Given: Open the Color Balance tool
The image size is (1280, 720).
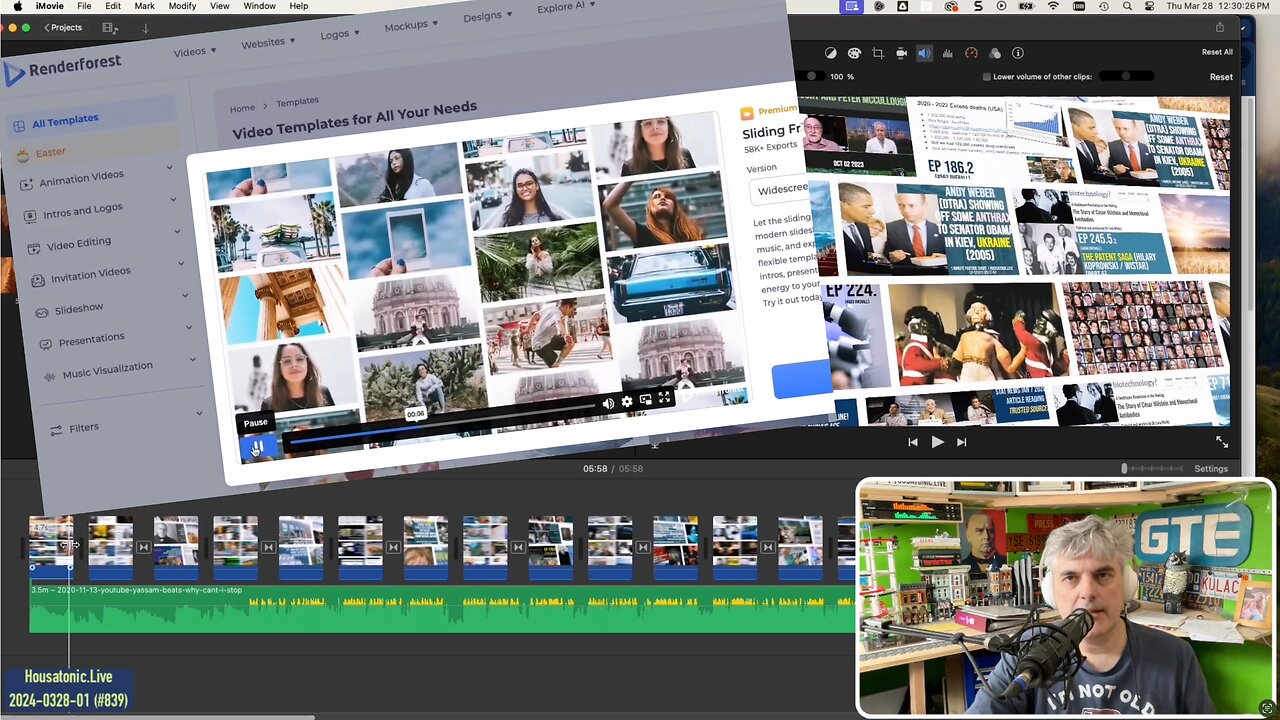Looking at the screenshot, I should 831,53.
